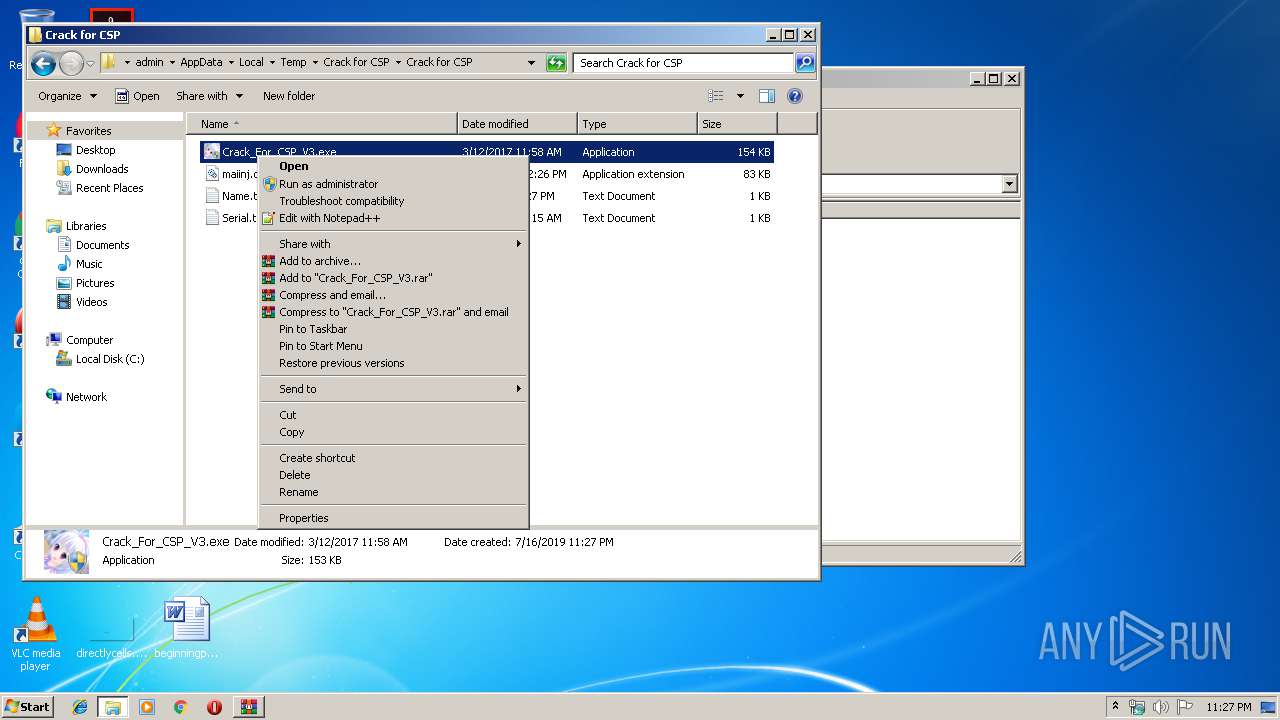The height and width of the screenshot is (720, 1280).
Task: Click the network tray icon
Action: click(x=1137, y=707)
